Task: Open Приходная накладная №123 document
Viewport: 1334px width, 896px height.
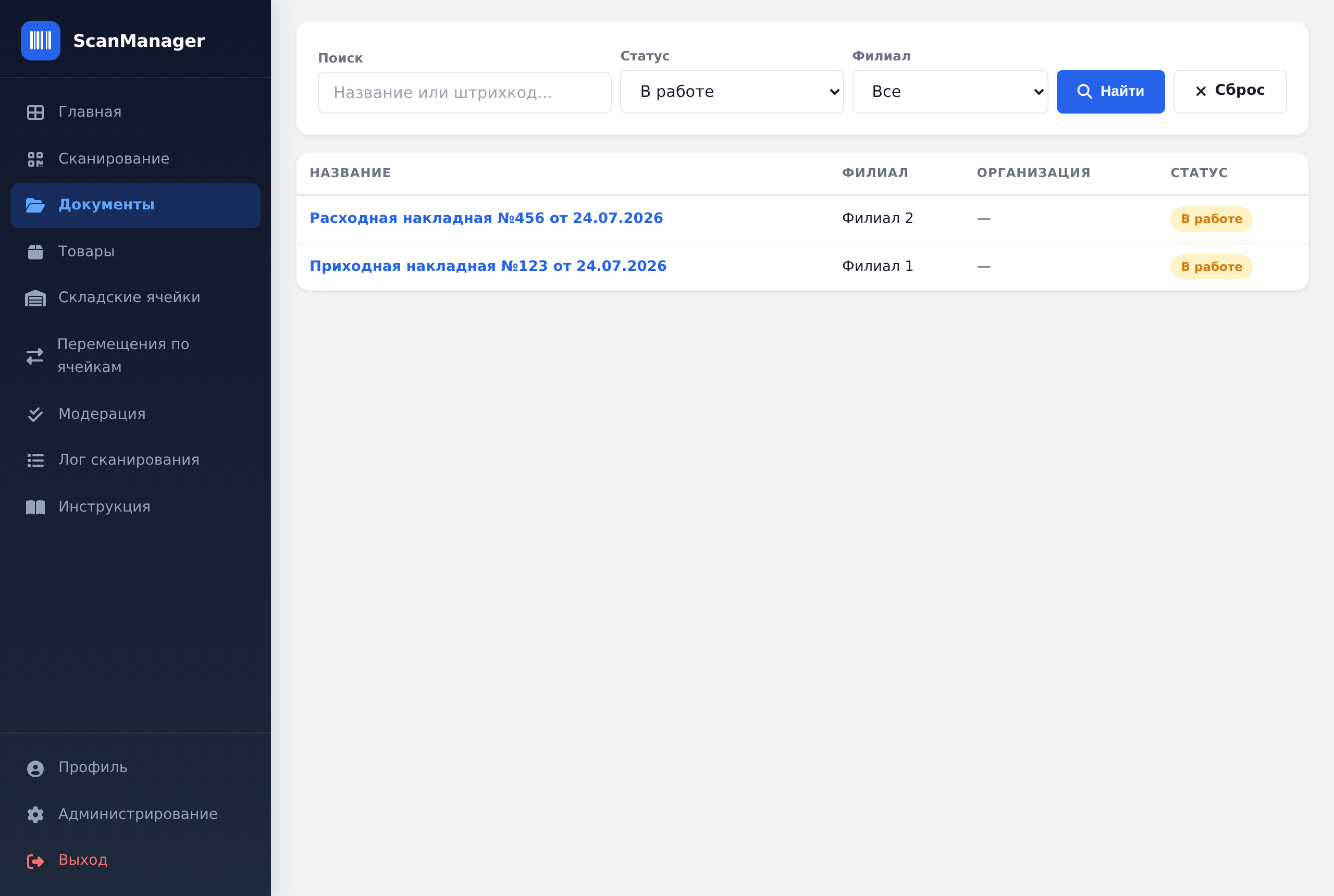Action: (x=488, y=266)
